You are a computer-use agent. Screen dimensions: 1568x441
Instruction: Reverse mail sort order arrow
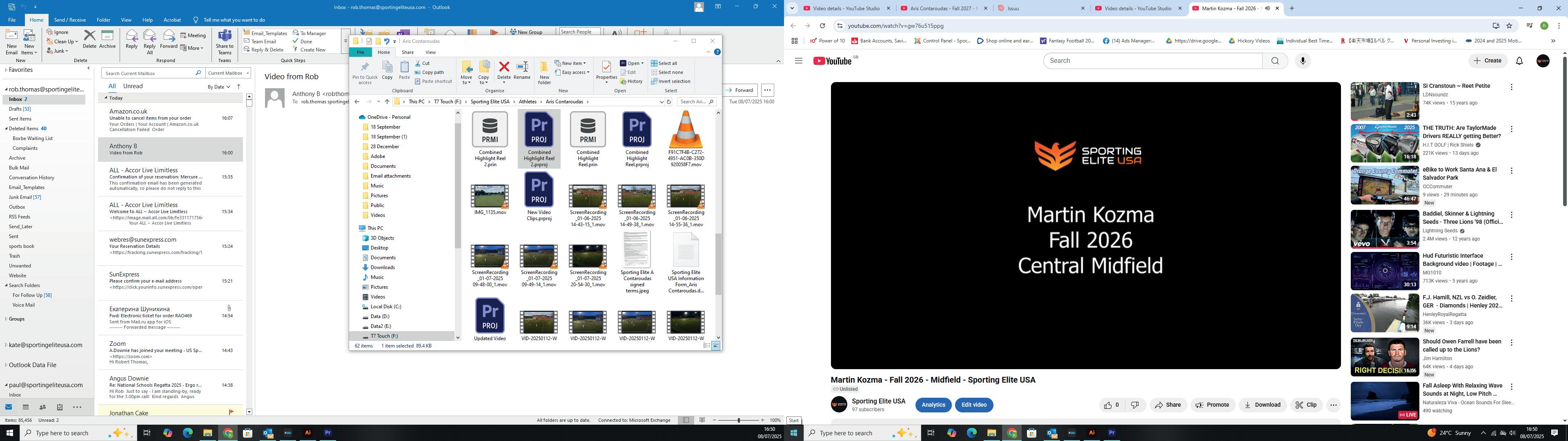coord(238,87)
